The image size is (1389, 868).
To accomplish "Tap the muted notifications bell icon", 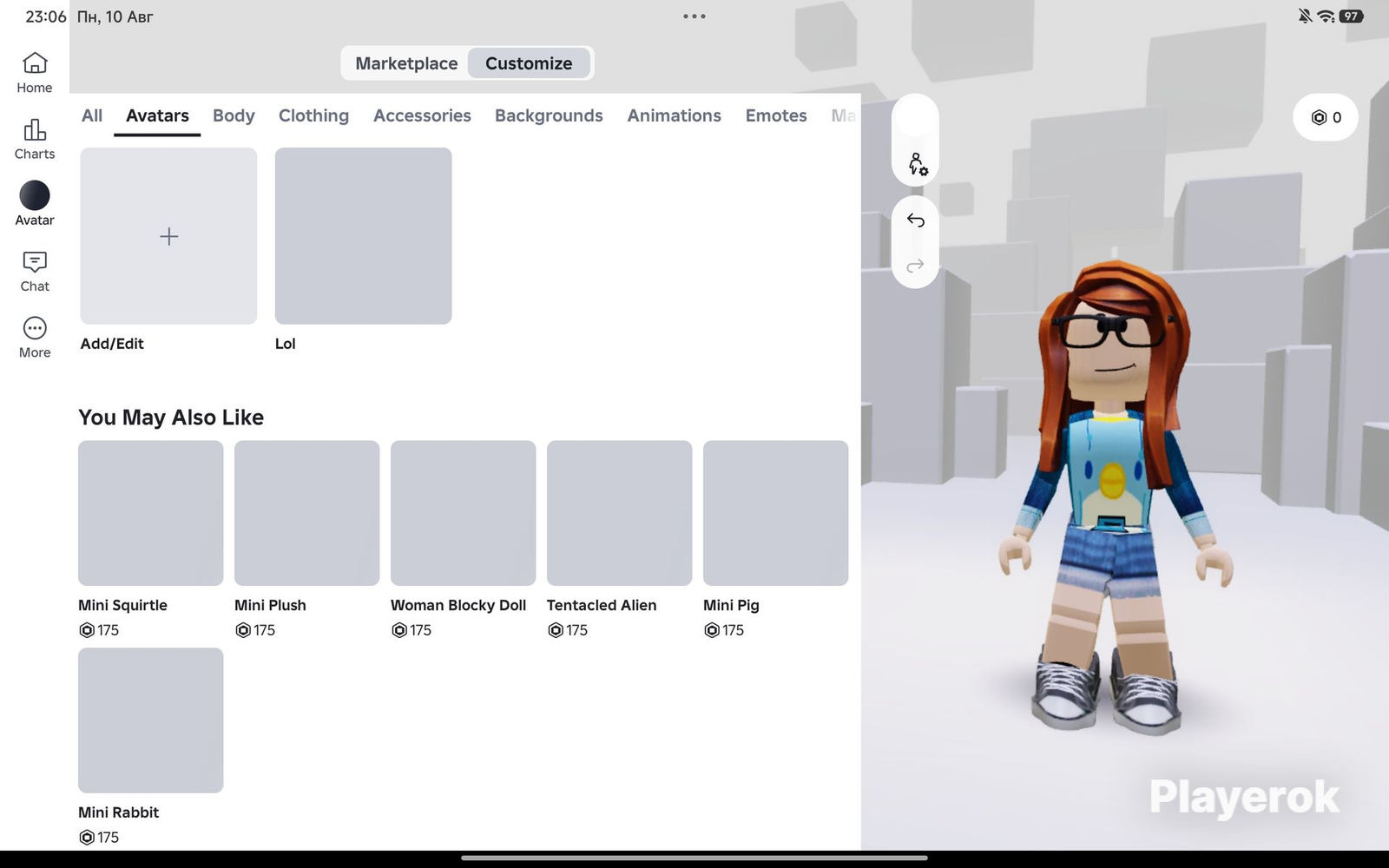I will (1305, 16).
